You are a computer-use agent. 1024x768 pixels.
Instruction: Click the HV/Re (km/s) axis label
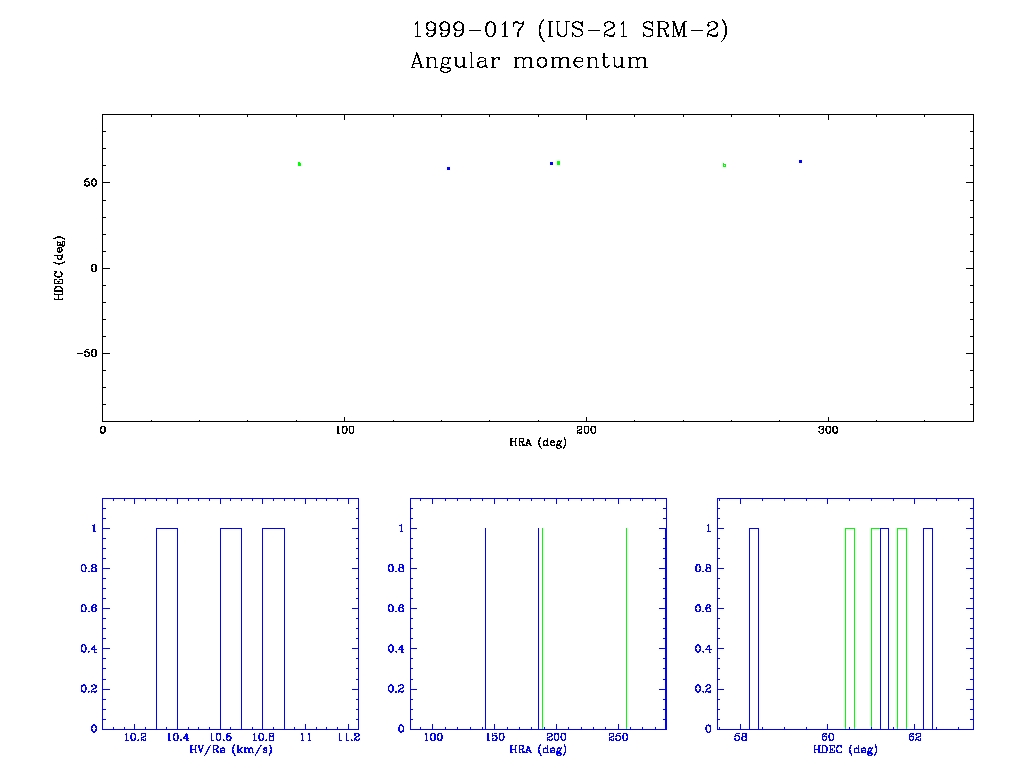(229, 749)
